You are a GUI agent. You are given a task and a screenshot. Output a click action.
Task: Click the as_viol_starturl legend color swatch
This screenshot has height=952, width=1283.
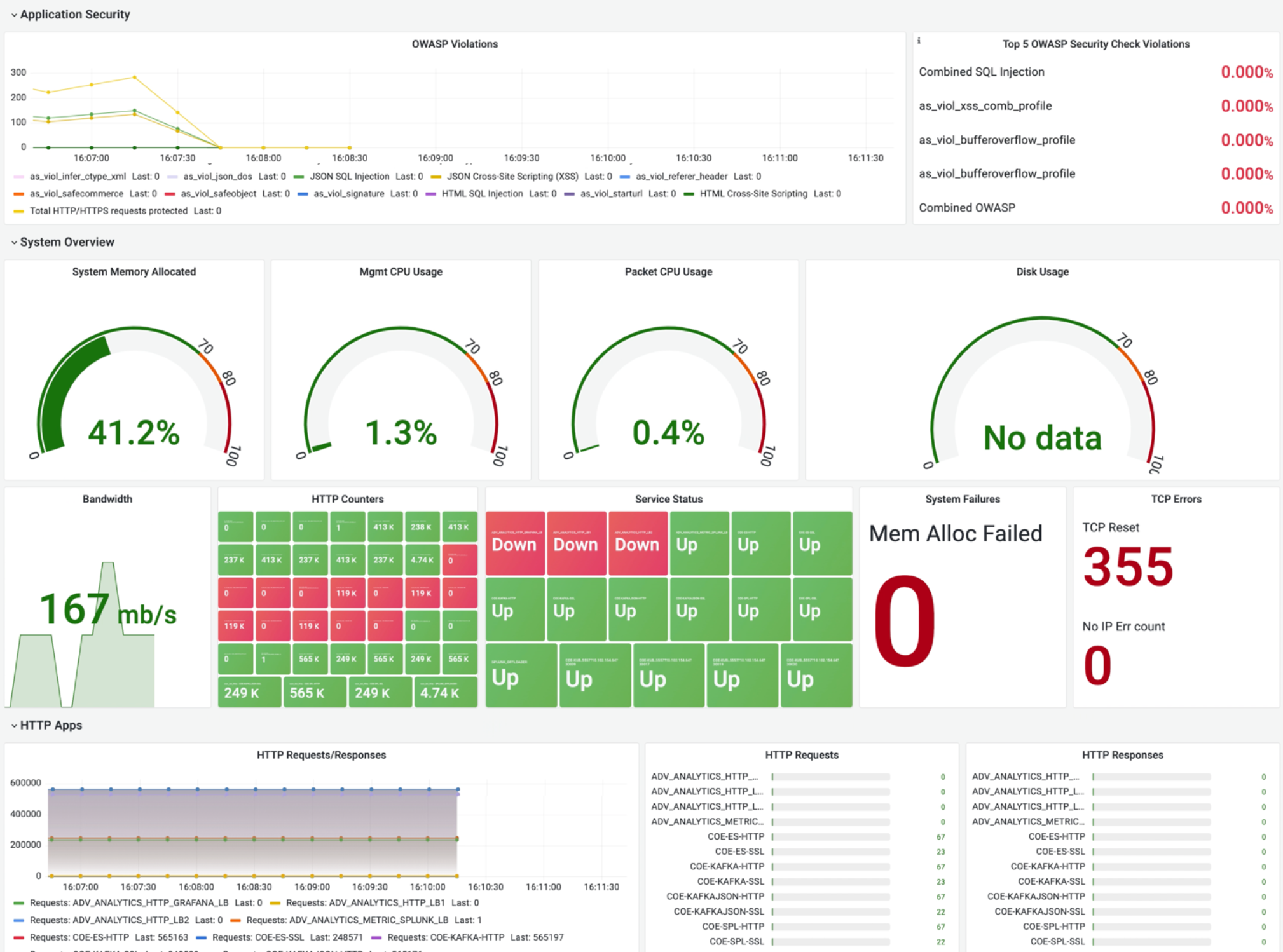click(x=569, y=194)
